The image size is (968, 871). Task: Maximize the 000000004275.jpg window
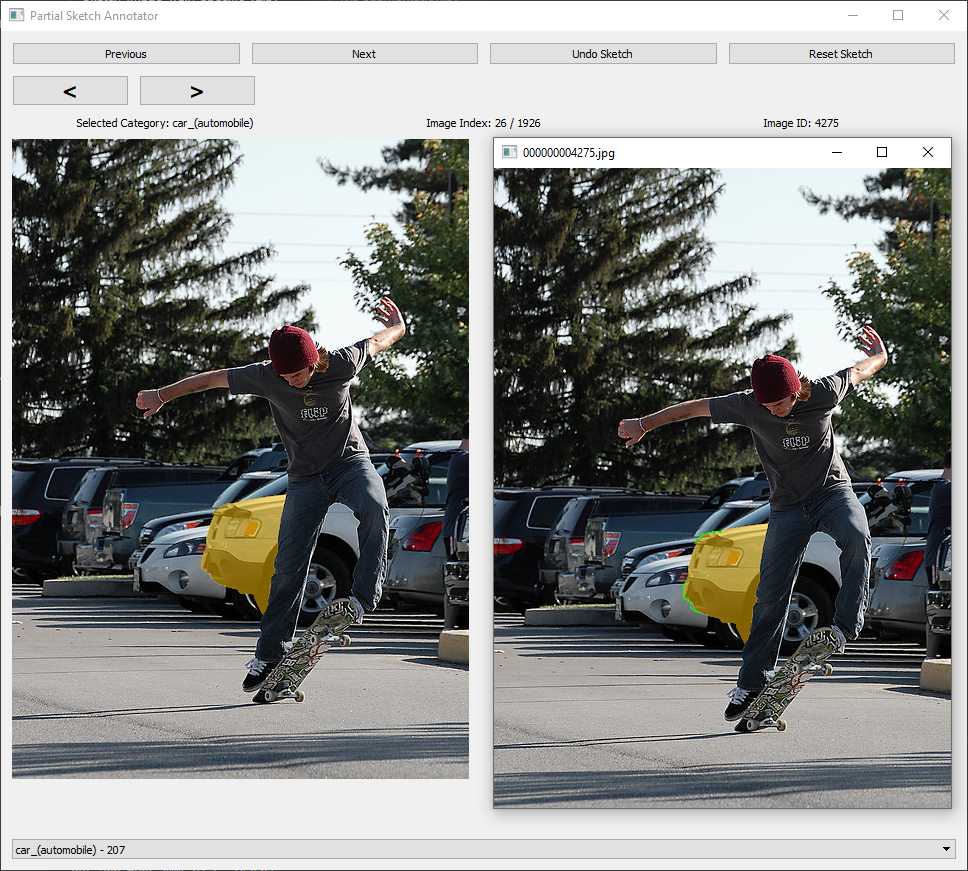(x=882, y=152)
